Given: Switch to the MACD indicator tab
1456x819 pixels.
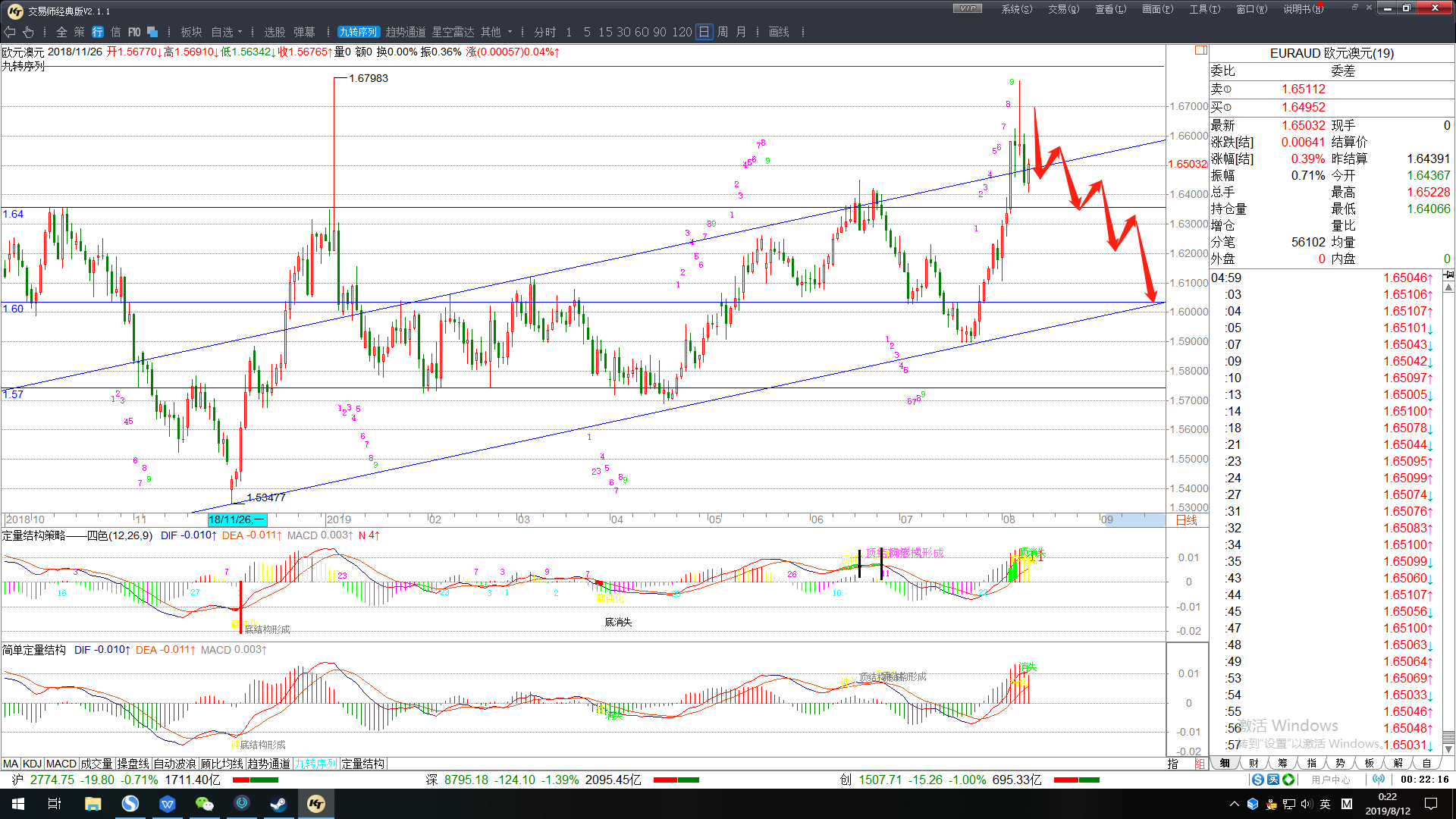Looking at the screenshot, I should pyautogui.click(x=61, y=764).
